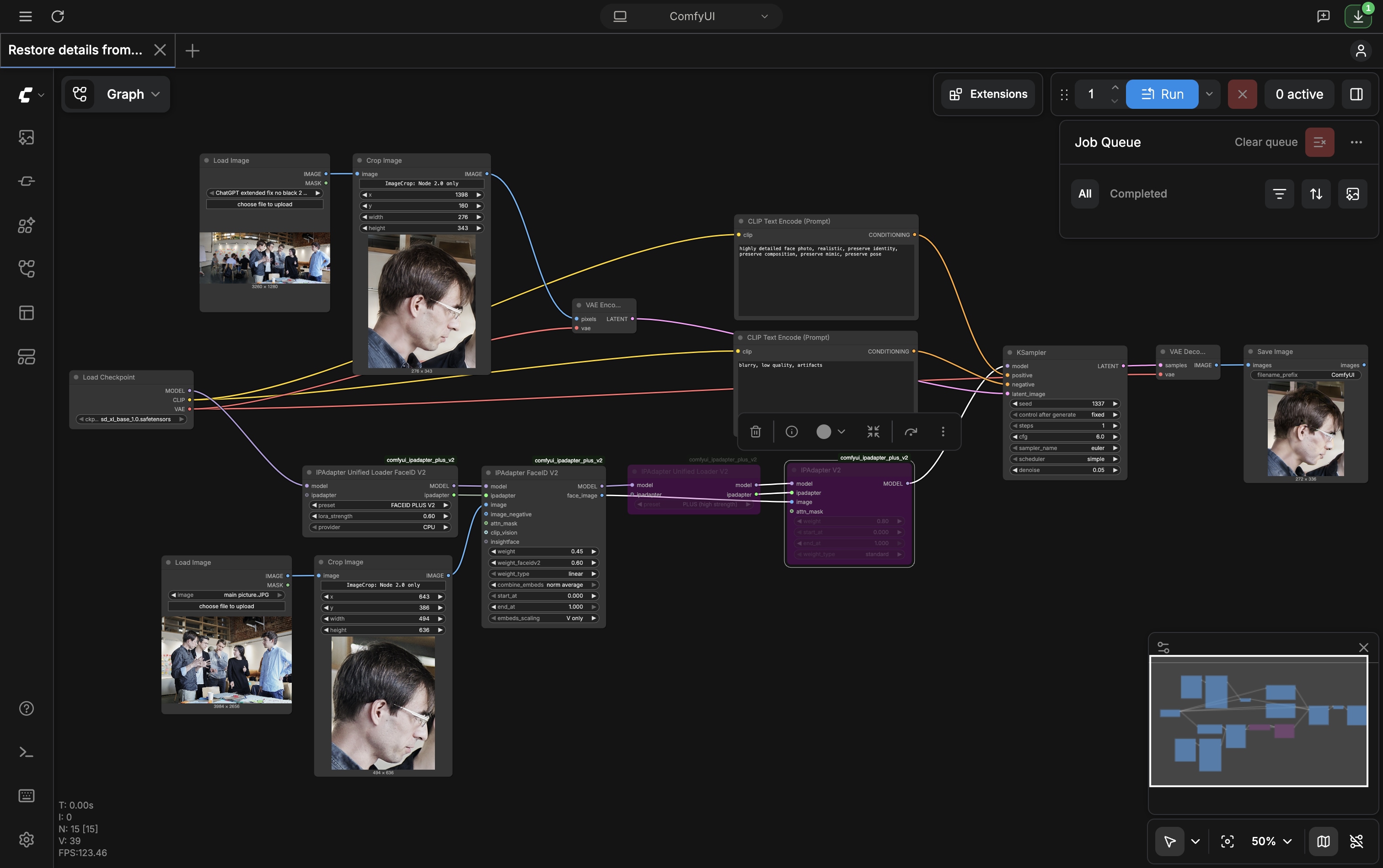Screen dimensions: 1383x868
Task: Open the user account icon
Action: point(1361,51)
